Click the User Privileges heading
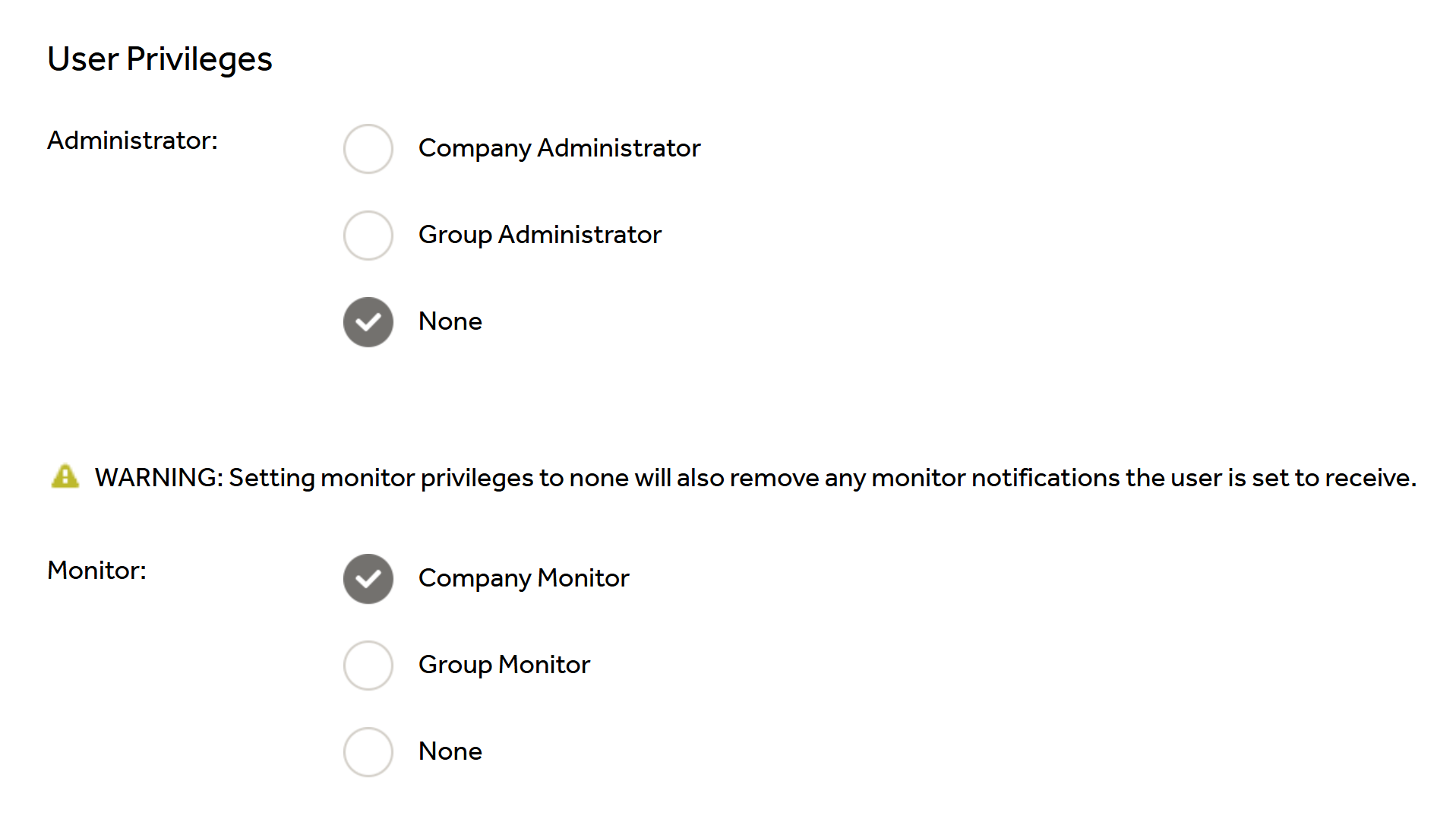Screen dimensions: 1456x838 point(159,59)
